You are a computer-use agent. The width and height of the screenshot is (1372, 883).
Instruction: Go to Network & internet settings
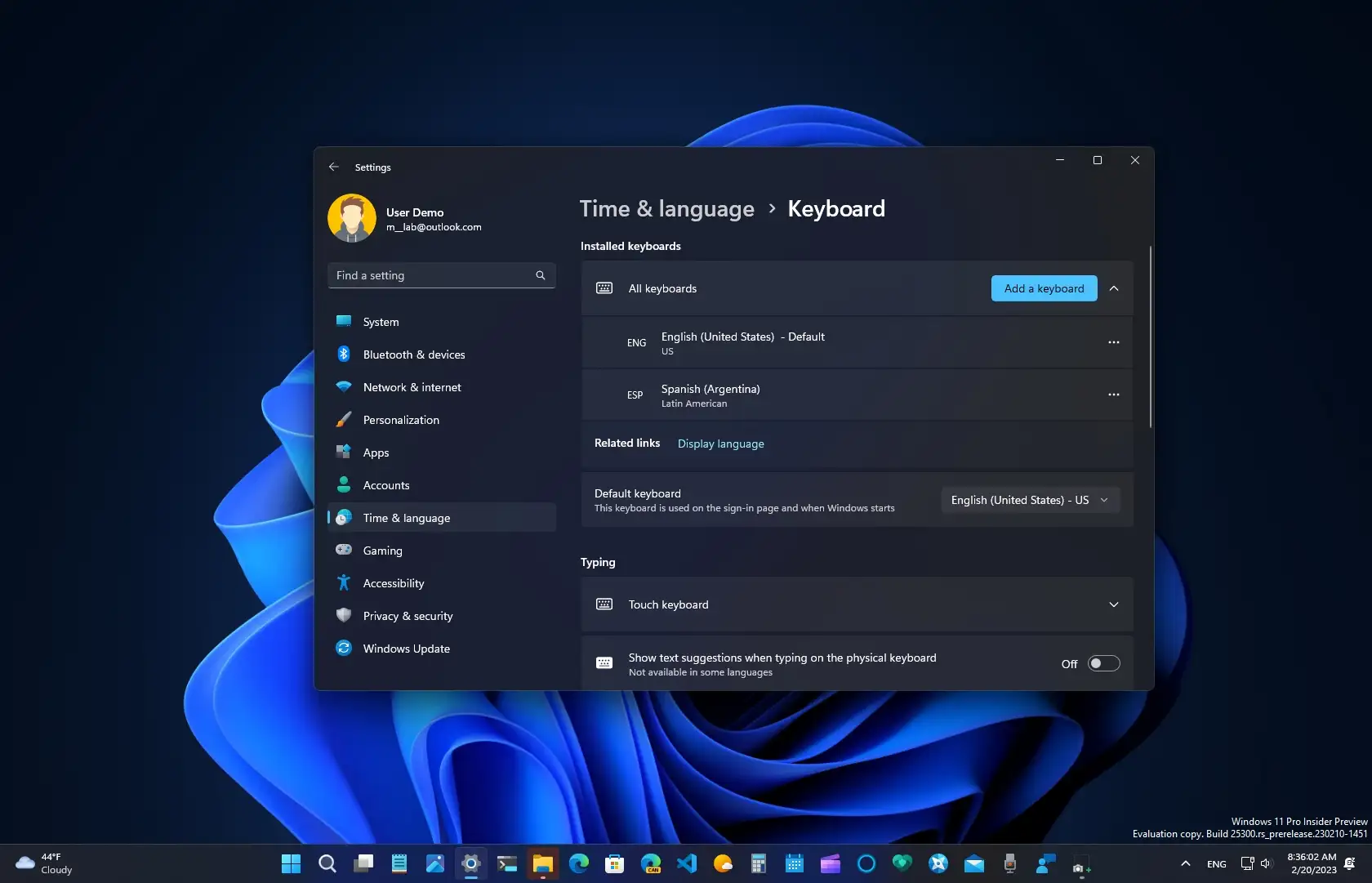tap(441, 387)
